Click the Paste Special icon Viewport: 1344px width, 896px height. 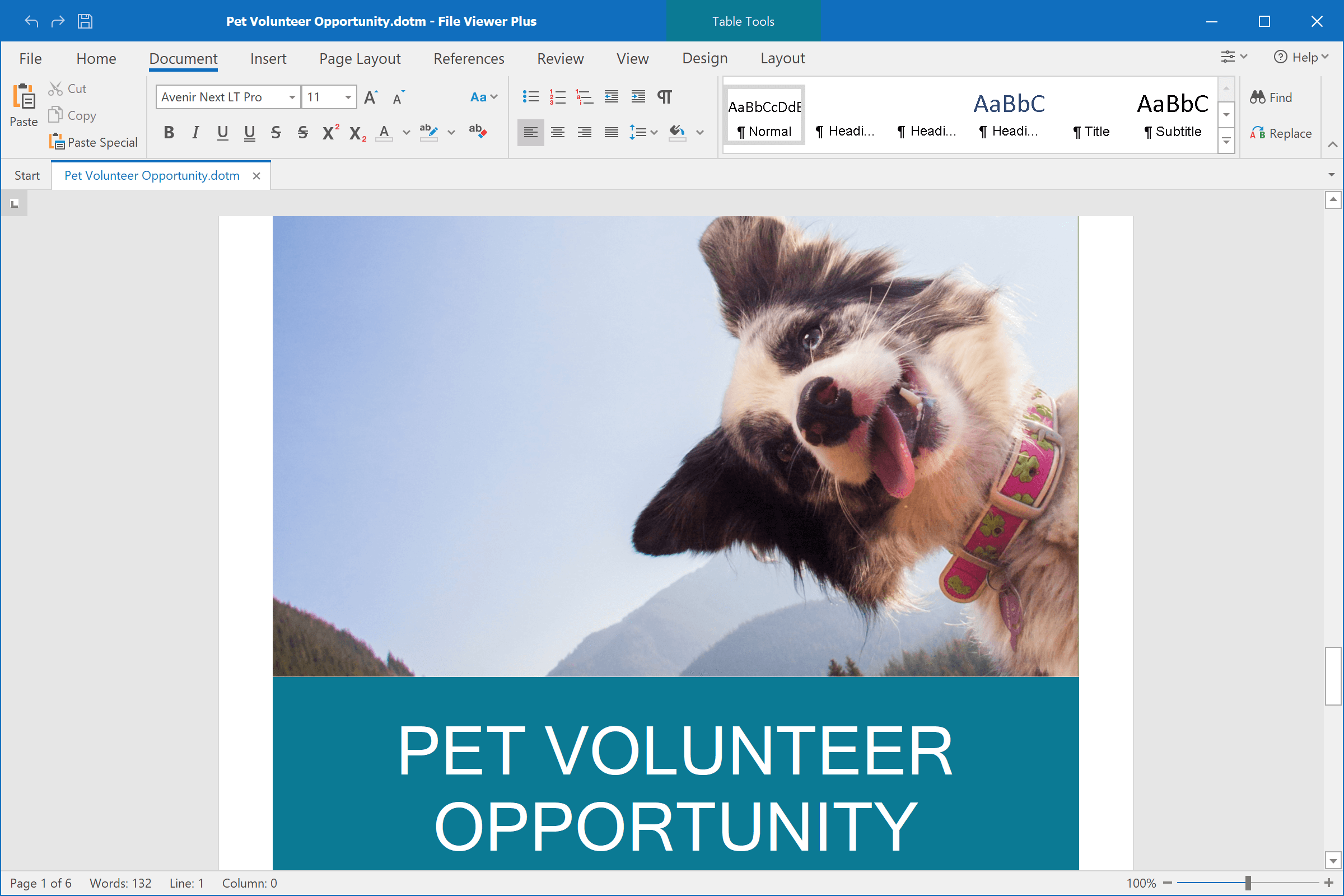58,141
